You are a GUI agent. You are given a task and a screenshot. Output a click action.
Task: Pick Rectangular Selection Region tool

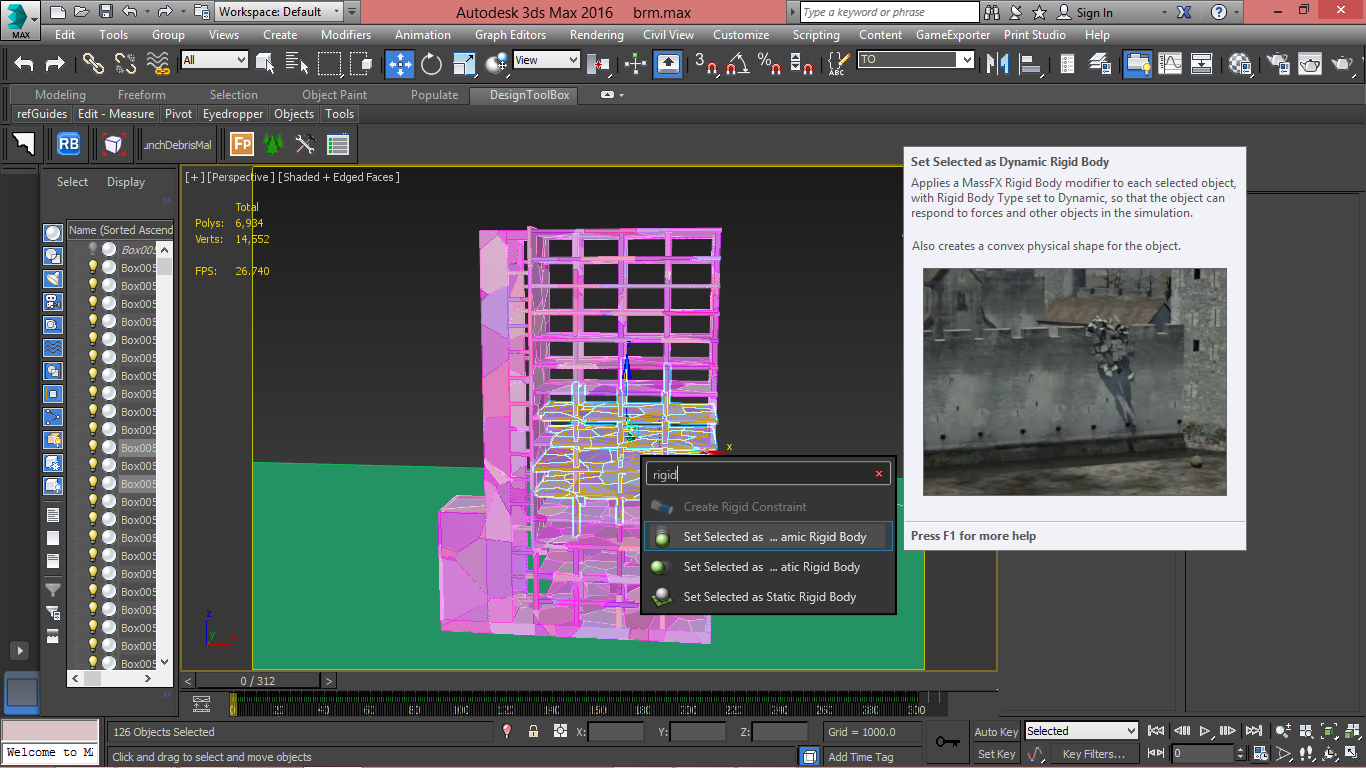pyautogui.click(x=329, y=63)
